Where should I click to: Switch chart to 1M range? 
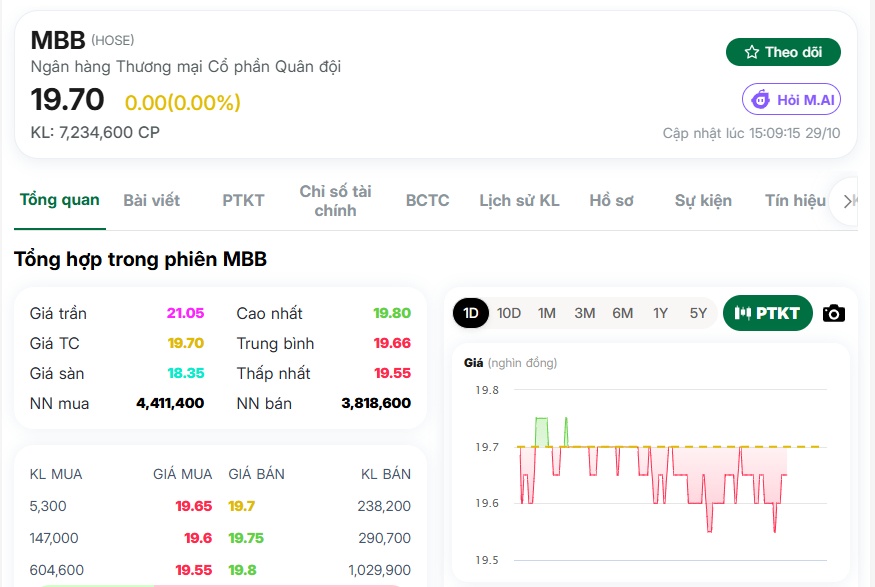[x=547, y=313]
